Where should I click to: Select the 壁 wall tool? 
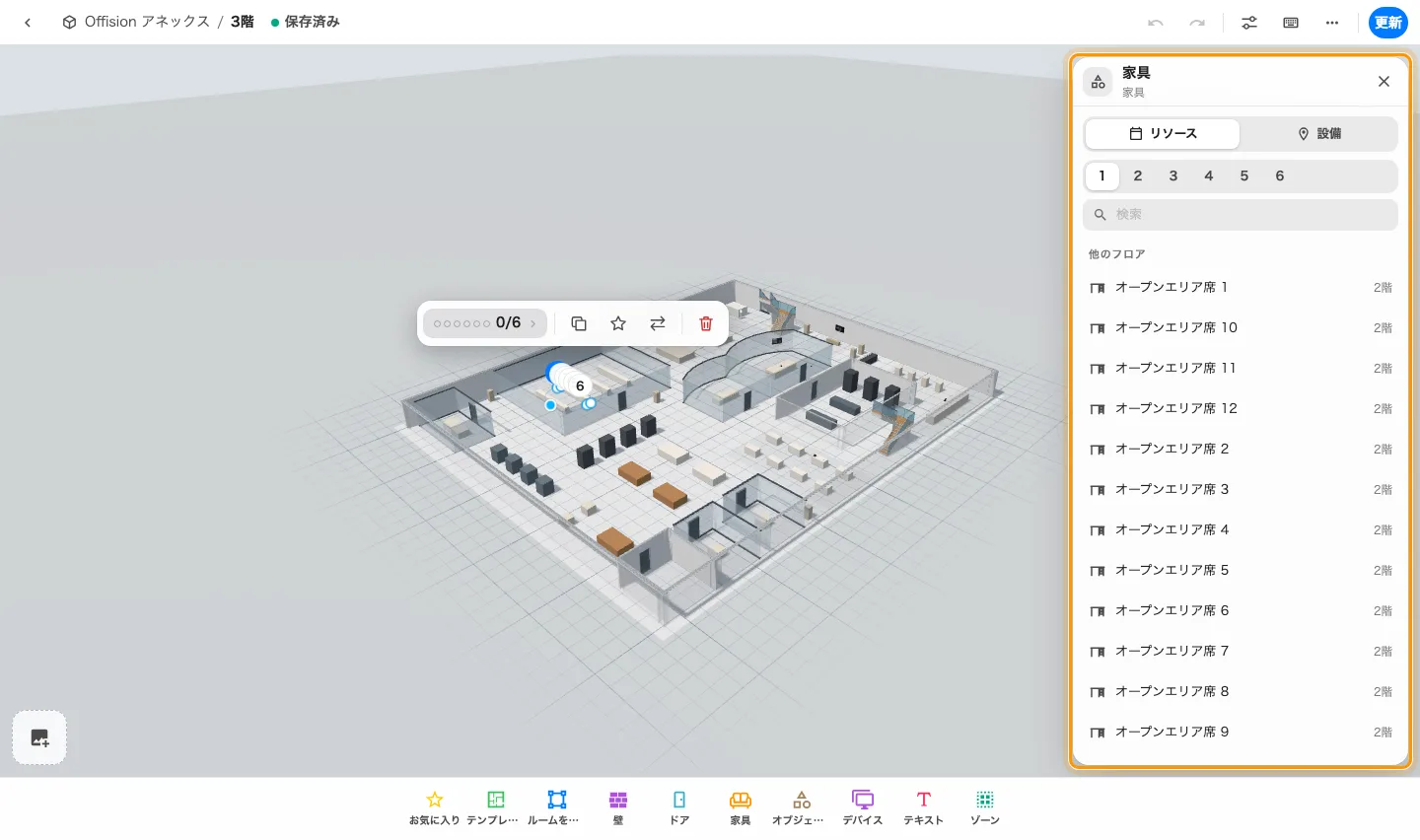click(618, 807)
